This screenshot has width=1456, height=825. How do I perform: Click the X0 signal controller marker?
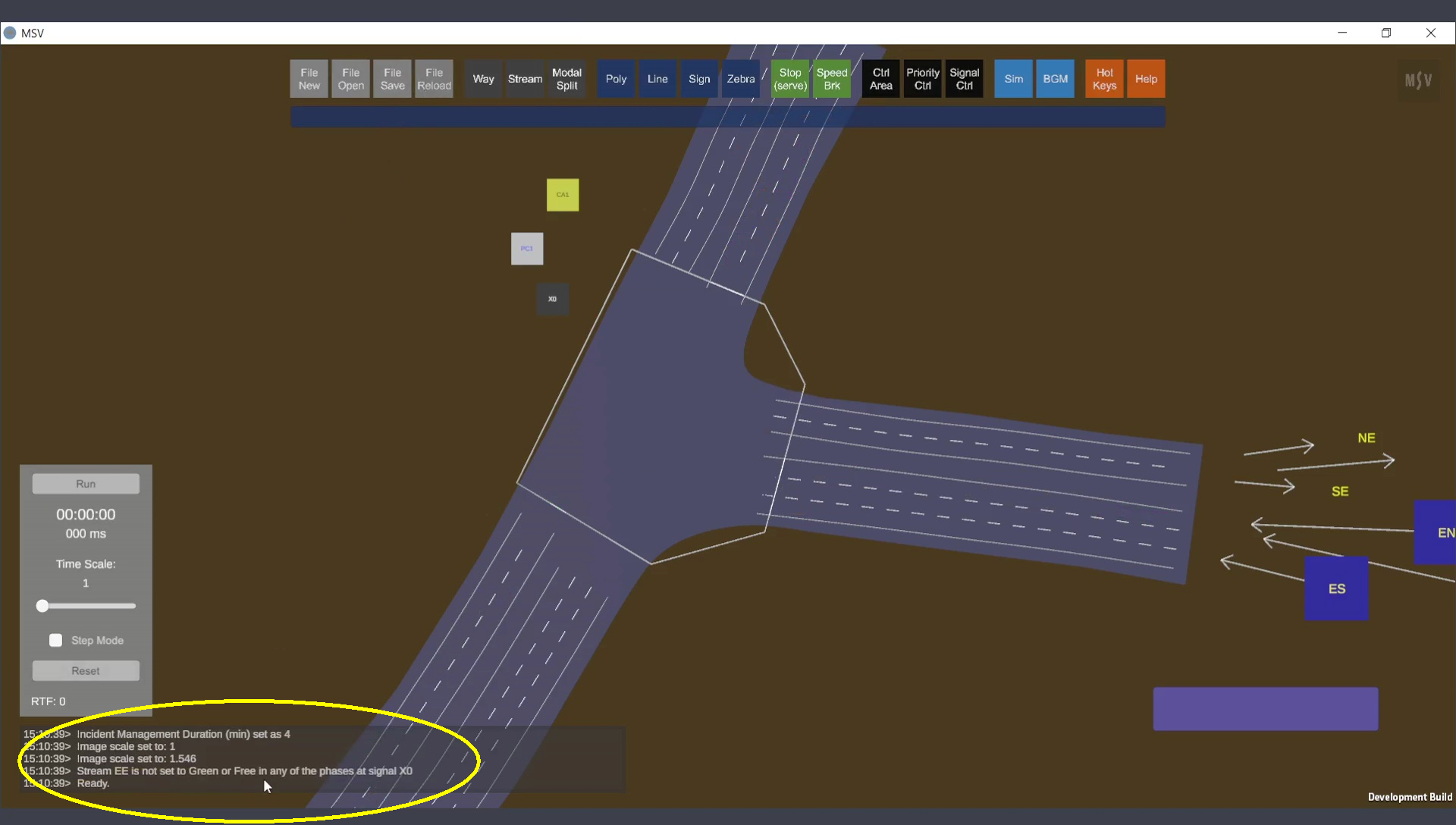pos(553,299)
